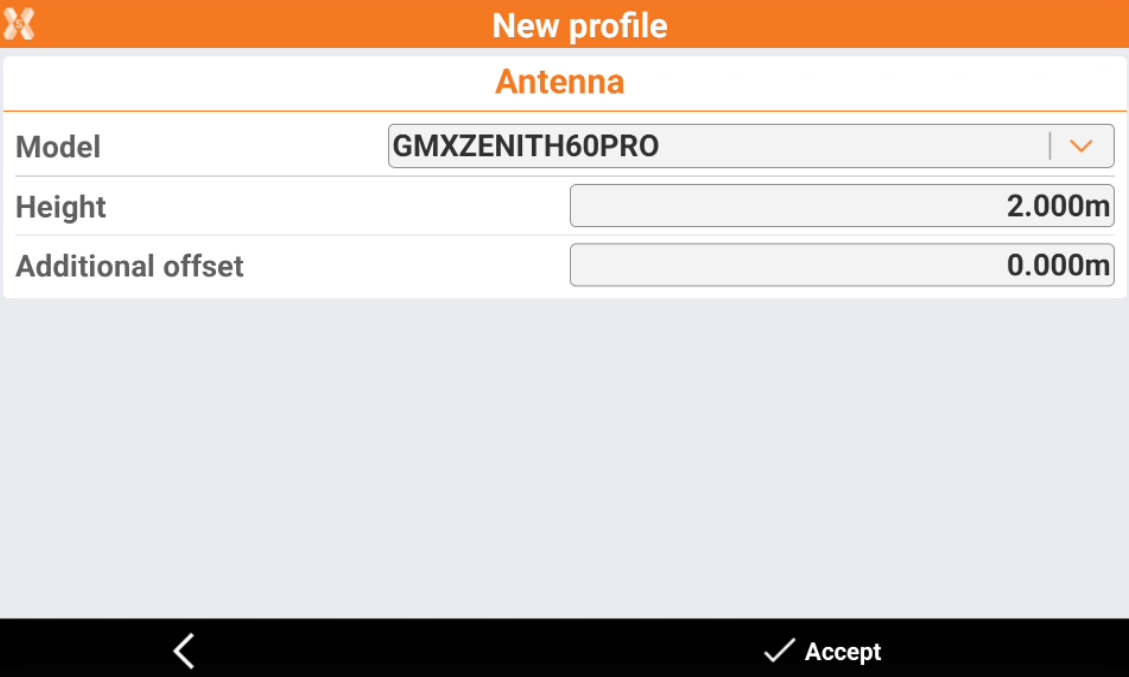Click the Additional offset label
Screen dimensions: 1129x677
(x=130, y=266)
